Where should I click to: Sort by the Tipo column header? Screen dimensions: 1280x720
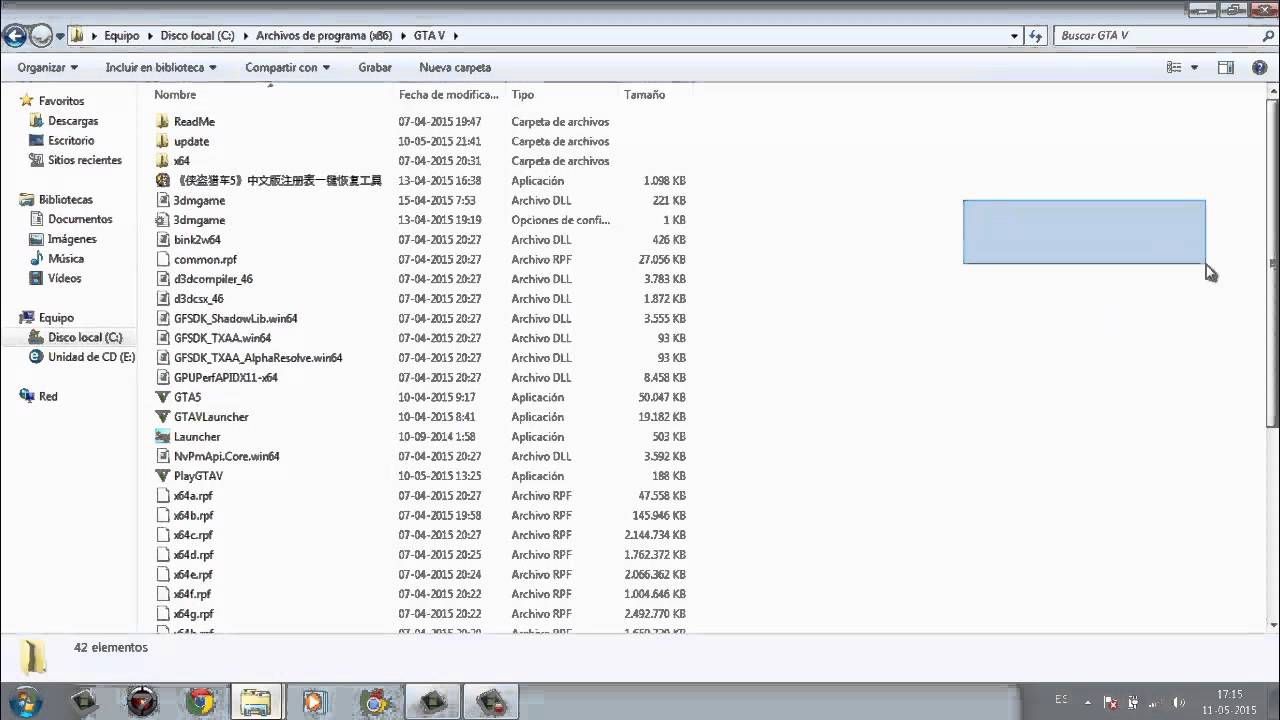(523, 94)
